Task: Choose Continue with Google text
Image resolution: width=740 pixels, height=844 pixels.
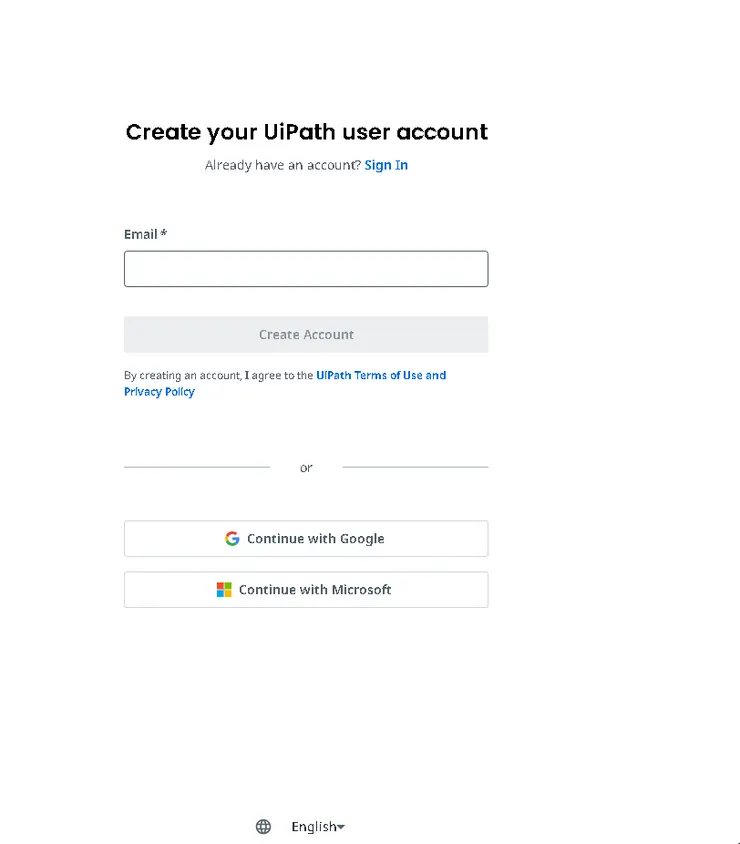Action: point(316,538)
